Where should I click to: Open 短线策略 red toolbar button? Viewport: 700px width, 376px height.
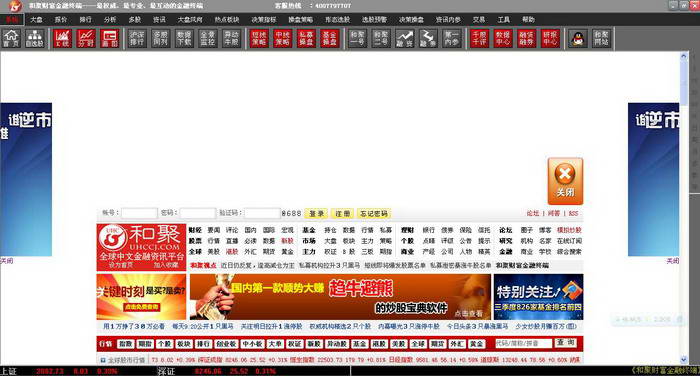(259, 38)
